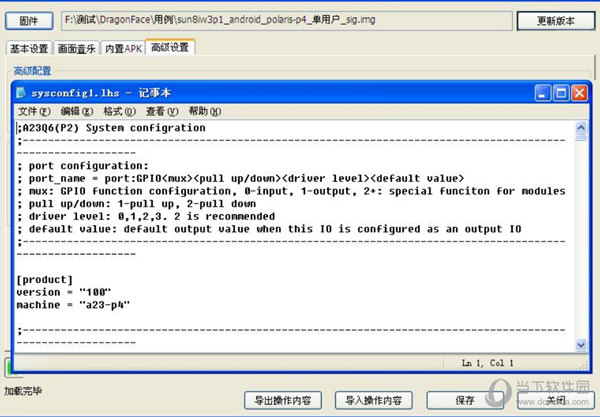Screen dimensions: 600x417
Task: Click the "; mux: GPIO function configuration" line
Action: 291,191
